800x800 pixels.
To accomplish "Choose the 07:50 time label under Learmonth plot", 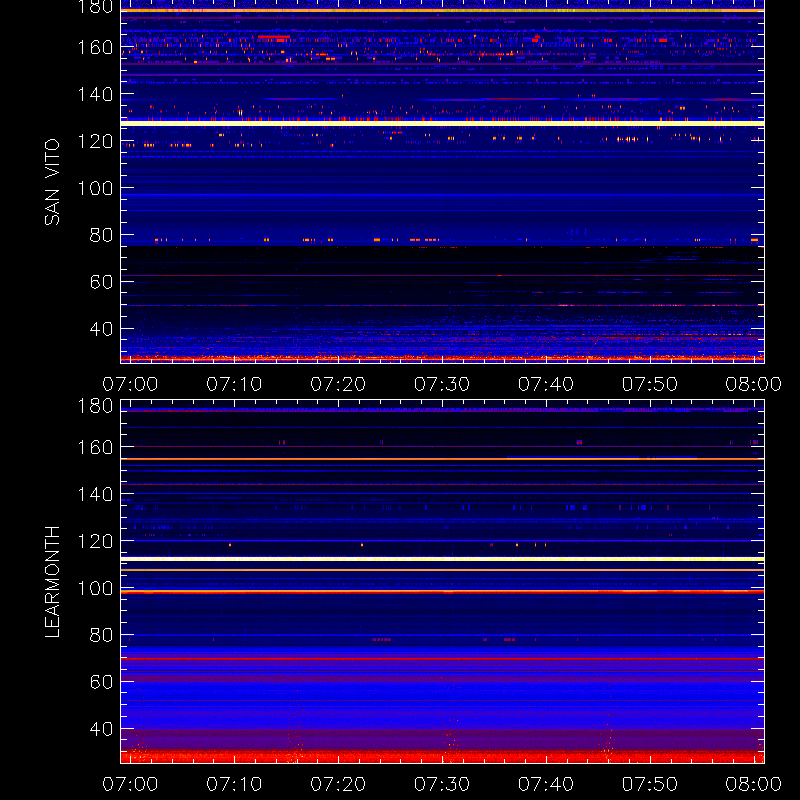I will (649, 784).
